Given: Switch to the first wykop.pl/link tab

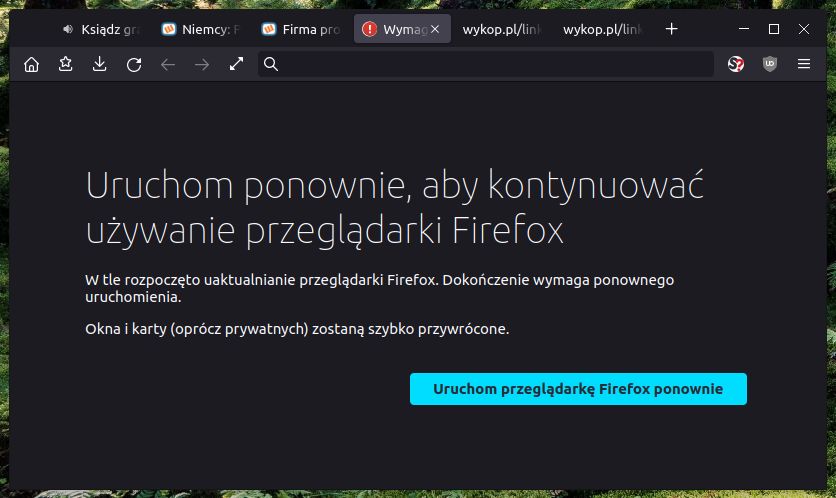Looking at the screenshot, I should point(501,29).
